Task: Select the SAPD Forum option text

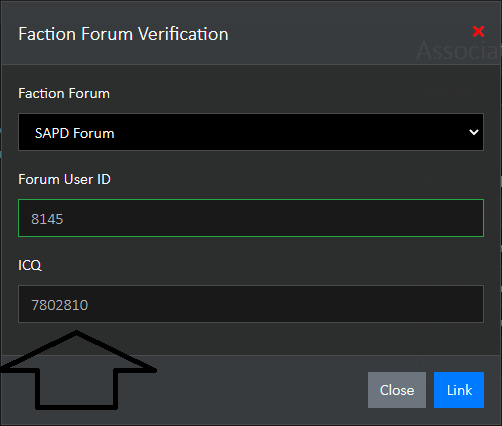Action: [x=75, y=133]
